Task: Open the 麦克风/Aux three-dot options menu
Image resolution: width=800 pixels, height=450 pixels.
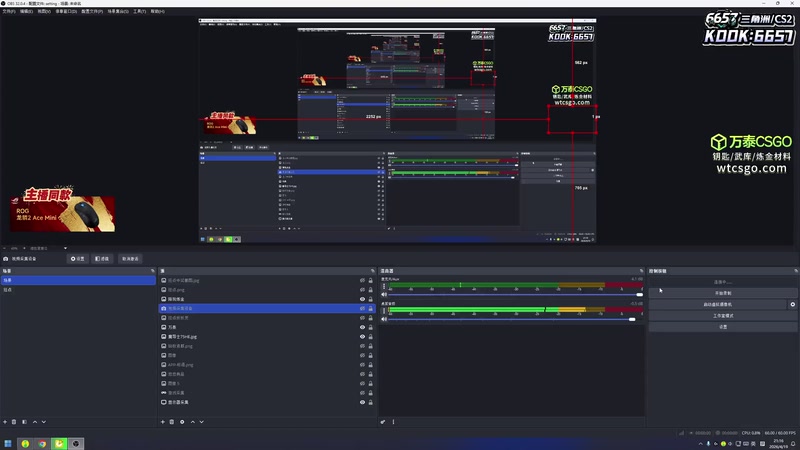Action: coord(384,286)
